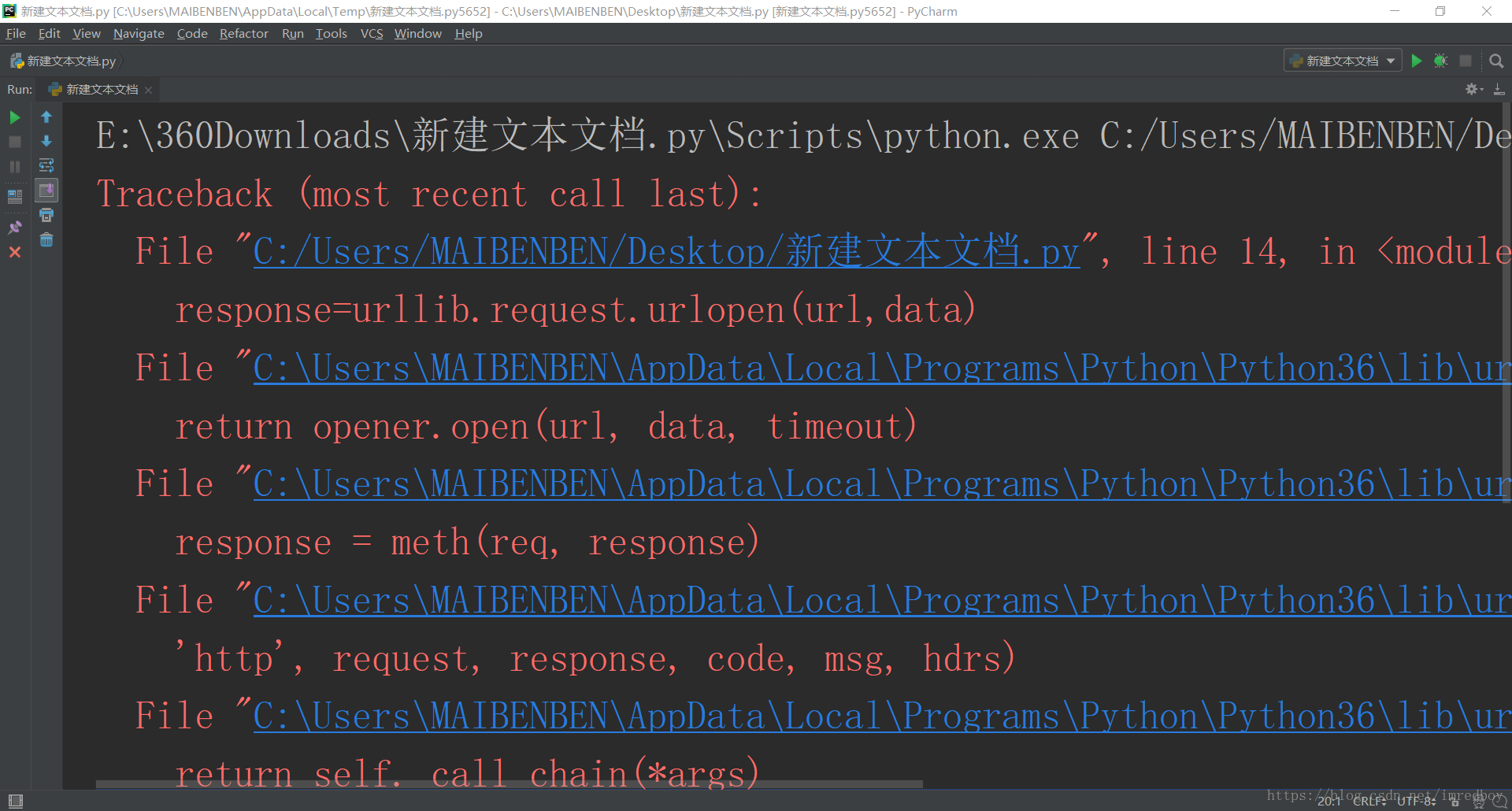Viewport: 1512px width, 811px height.
Task: Open the Run menu
Action: [x=293, y=33]
